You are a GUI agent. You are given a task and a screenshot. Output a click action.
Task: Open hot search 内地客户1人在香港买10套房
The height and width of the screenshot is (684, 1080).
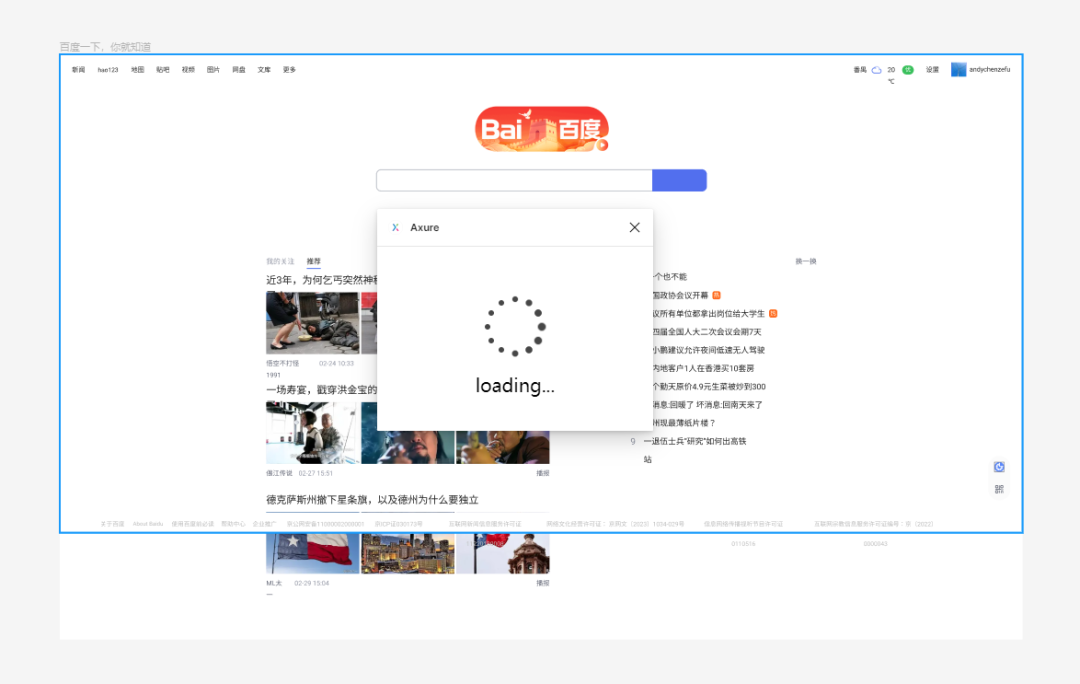point(703,369)
